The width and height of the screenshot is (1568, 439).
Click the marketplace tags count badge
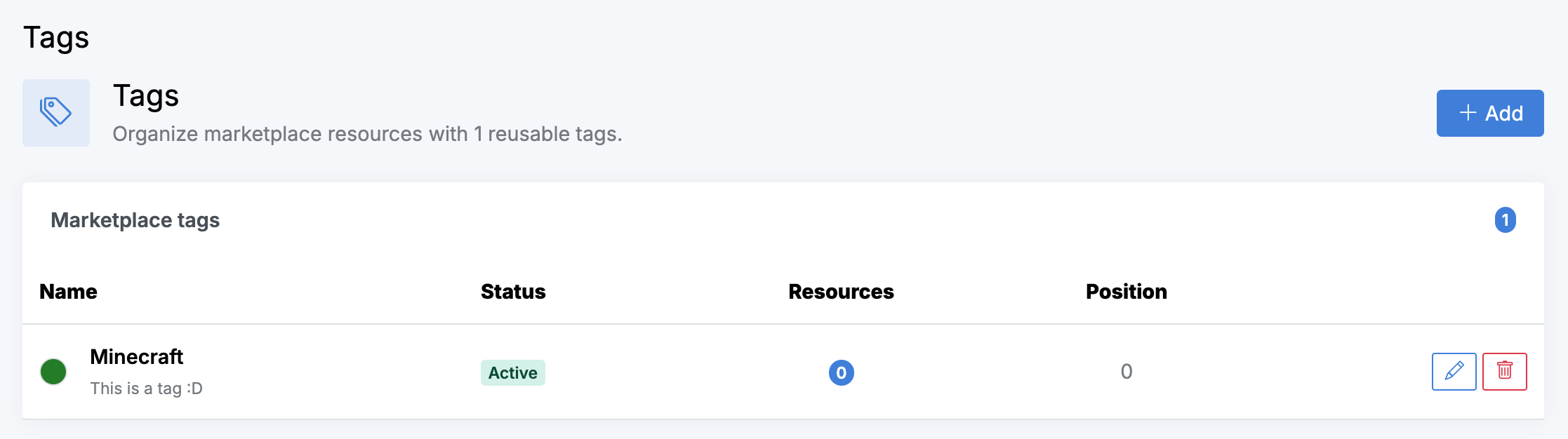point(1505,220)
